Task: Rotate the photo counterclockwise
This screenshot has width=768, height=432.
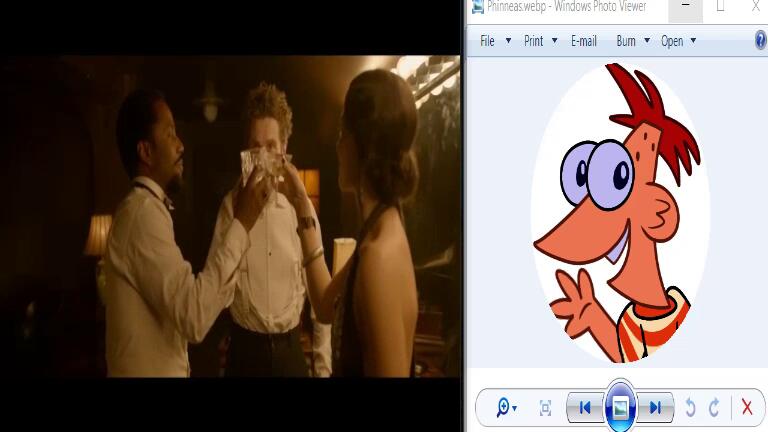Action: click(x=690, y=407)
